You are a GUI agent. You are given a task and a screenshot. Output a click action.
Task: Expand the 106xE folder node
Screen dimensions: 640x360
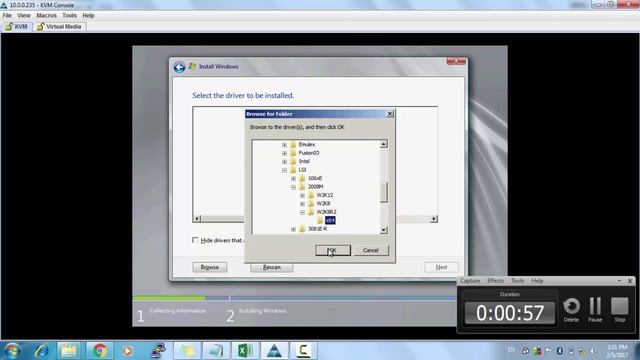click(x=293, y=178)
